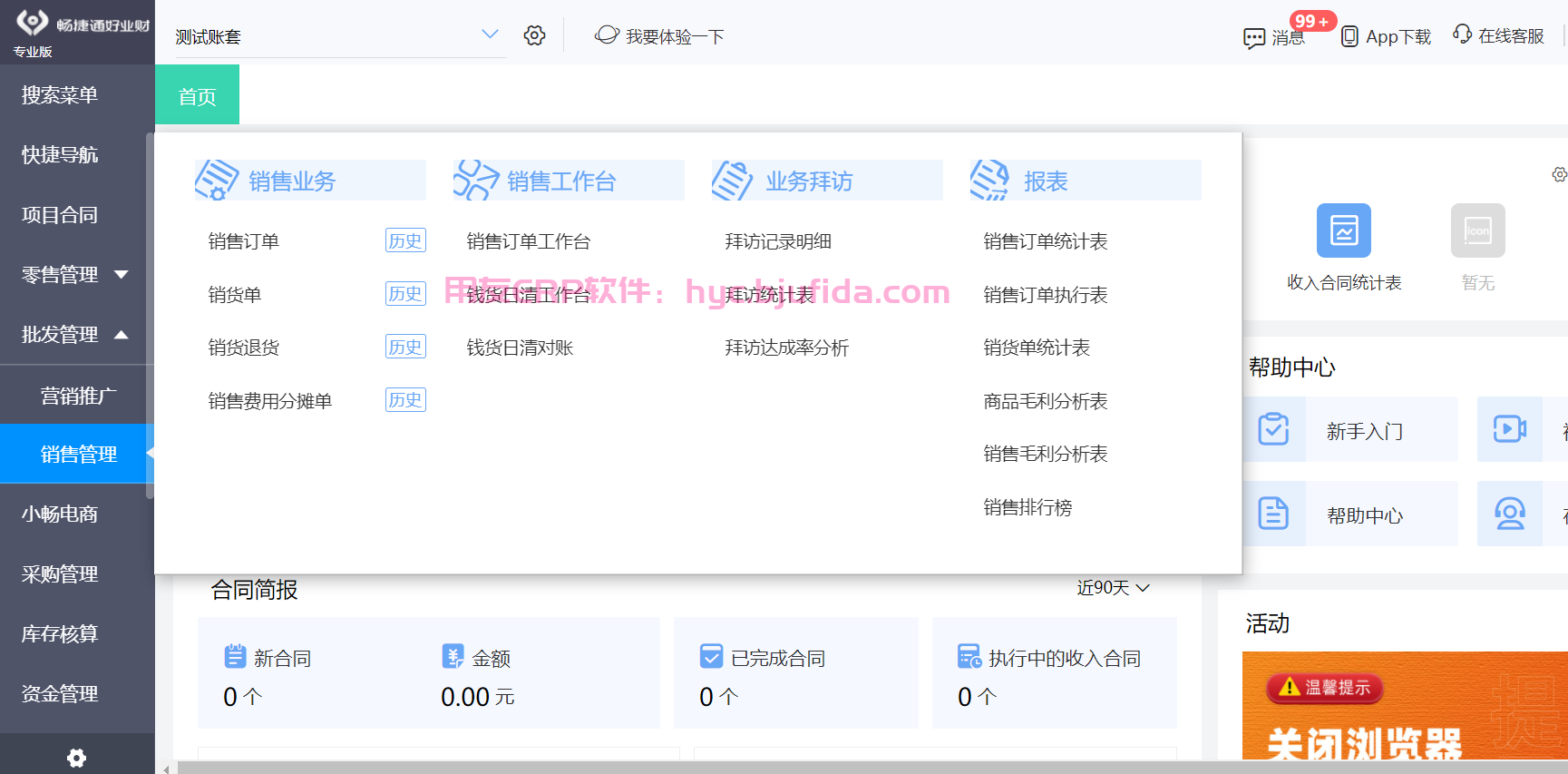Click 历史 button beside 销售订单

(405, 240)
